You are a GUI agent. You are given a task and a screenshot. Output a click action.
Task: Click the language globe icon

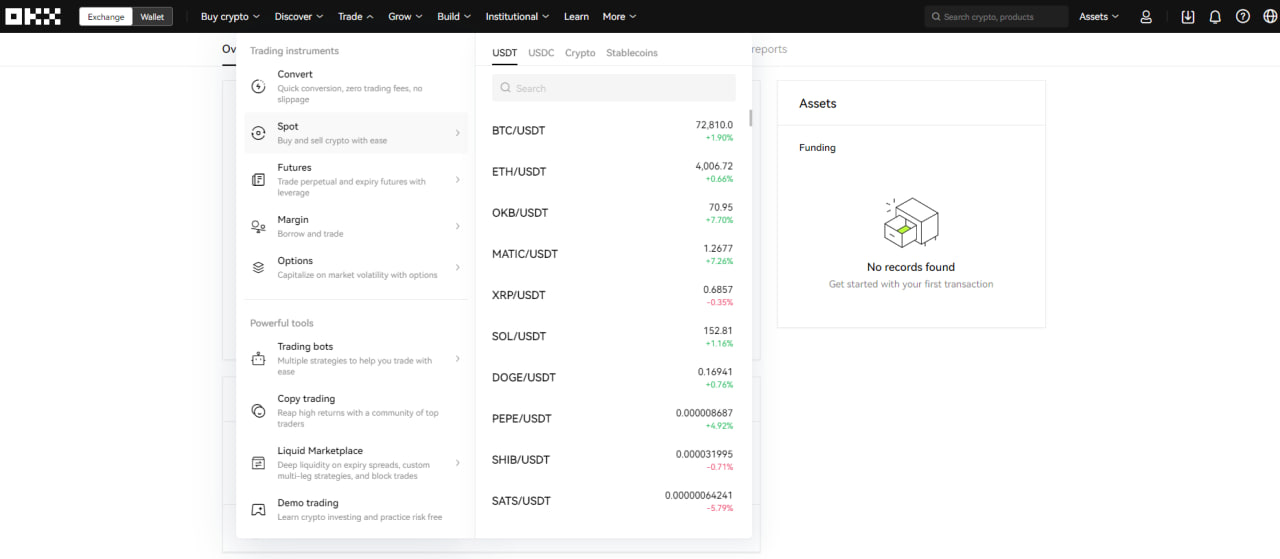(x=1270, y=17)
